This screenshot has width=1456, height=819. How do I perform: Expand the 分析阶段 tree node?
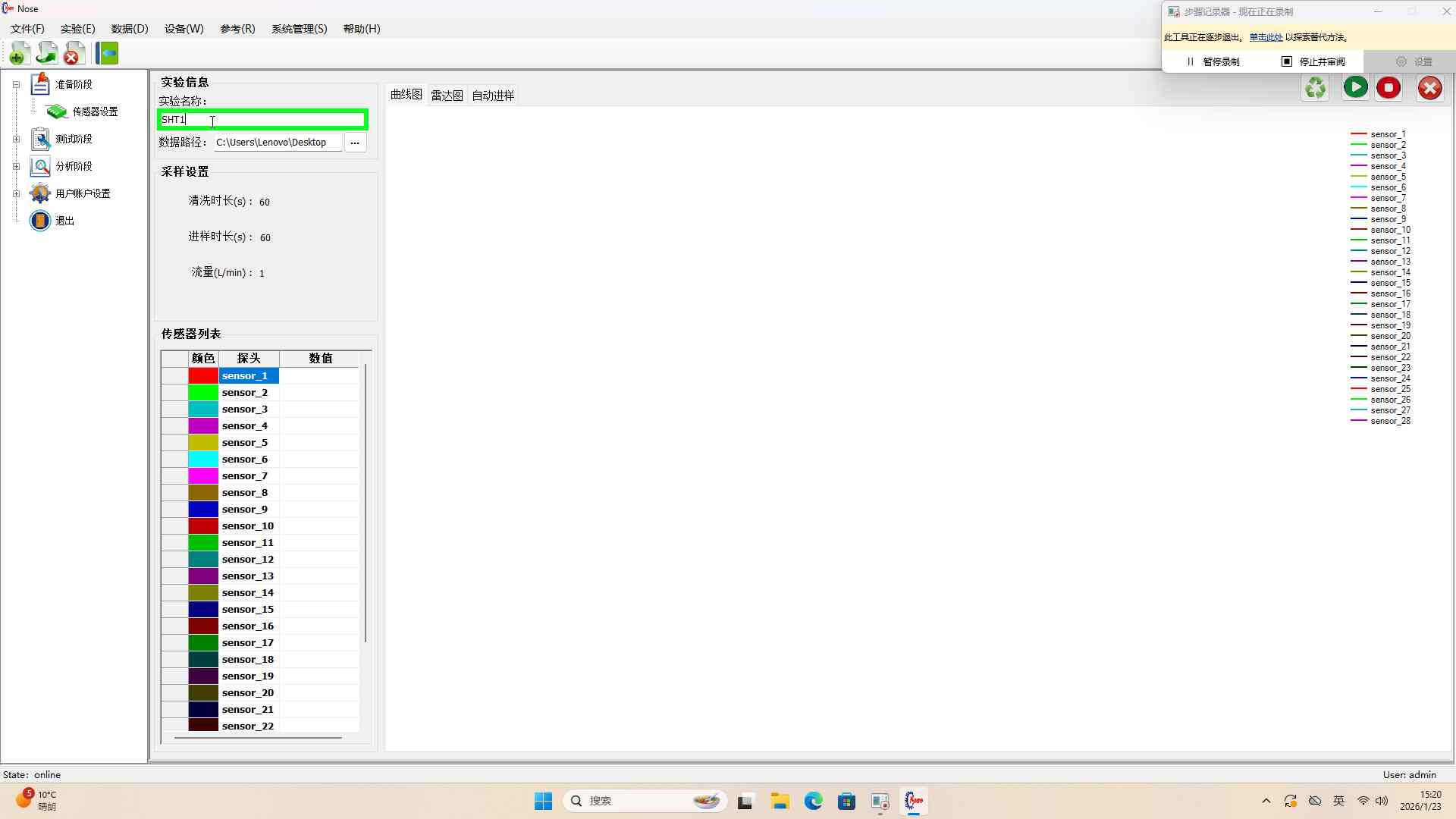pyautogui.click(x=16, y=166)
